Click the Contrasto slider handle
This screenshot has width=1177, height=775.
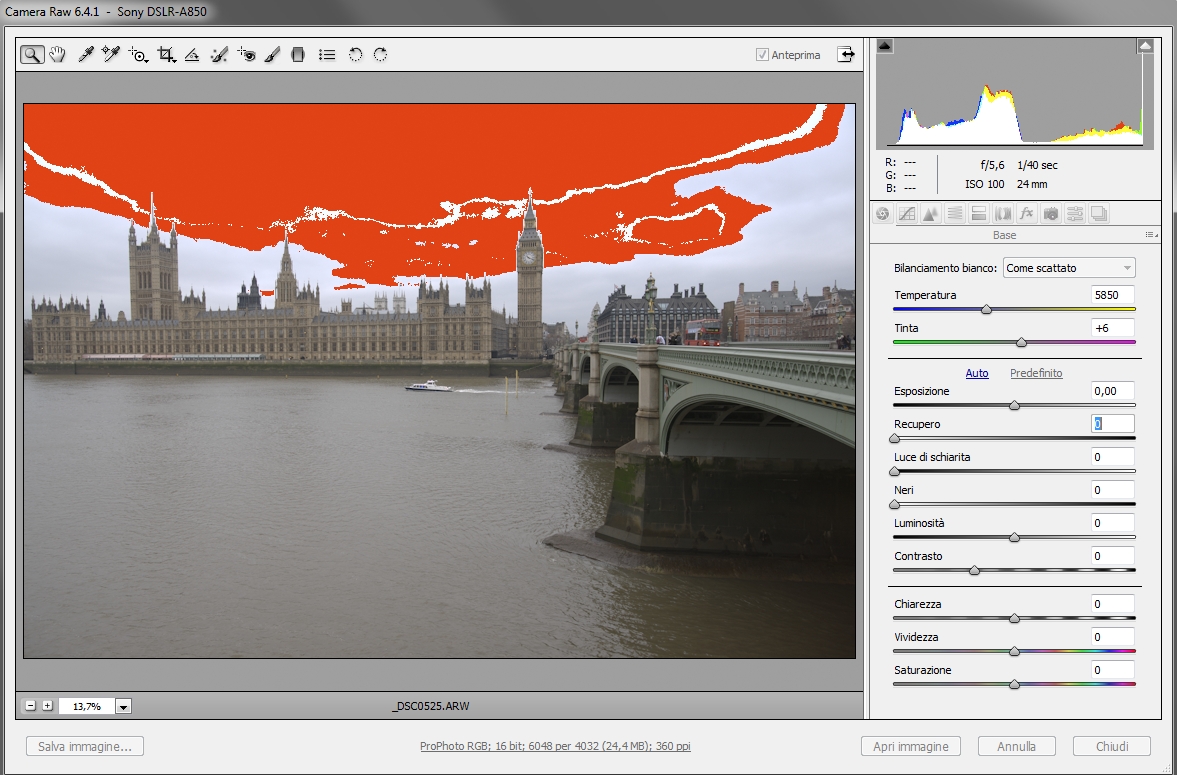(x=974, y=570)
